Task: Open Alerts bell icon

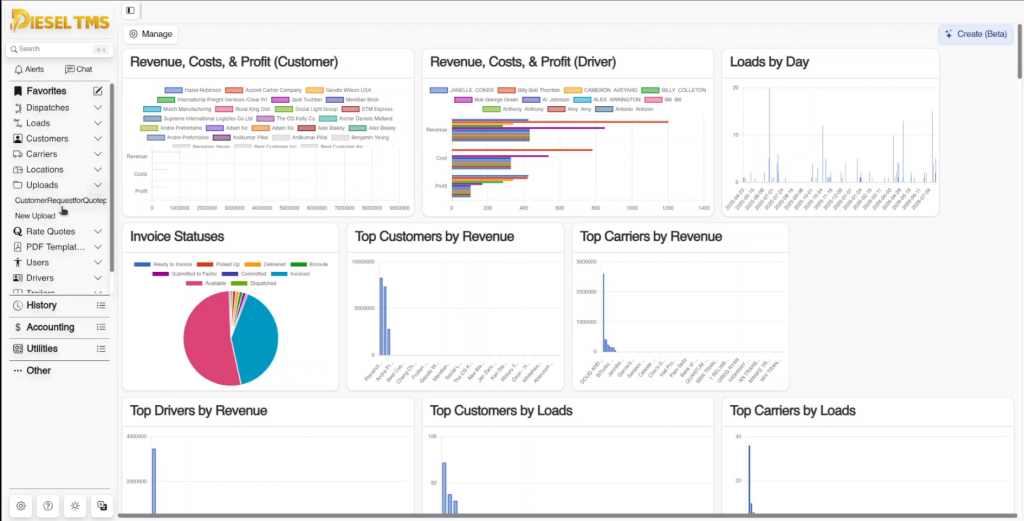Action: 18,69
